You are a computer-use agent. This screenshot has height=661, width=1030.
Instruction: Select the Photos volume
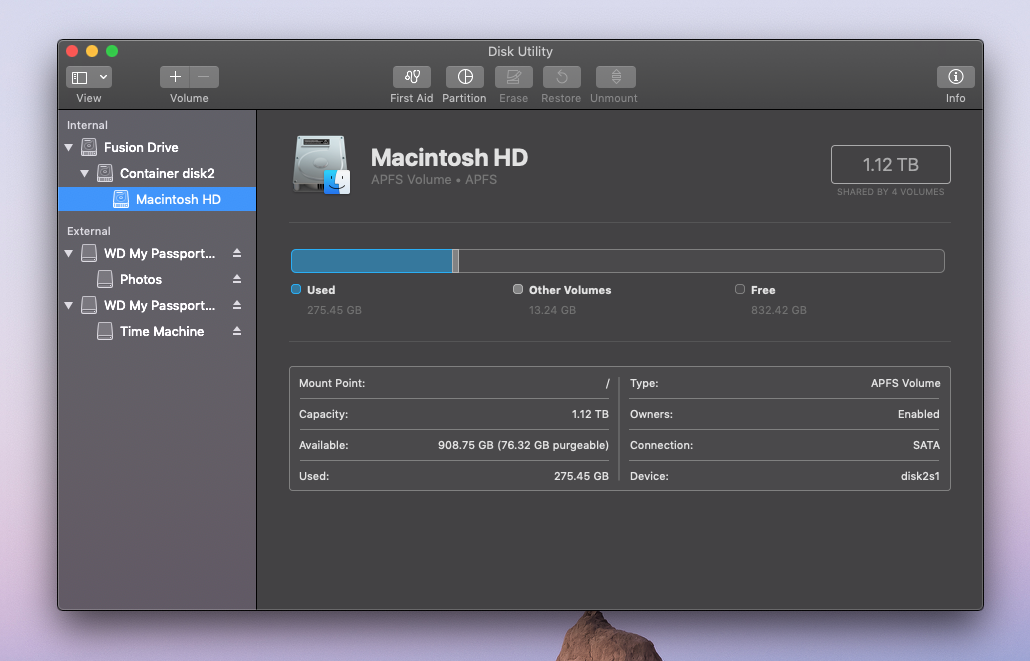click(x=157, y=279)
